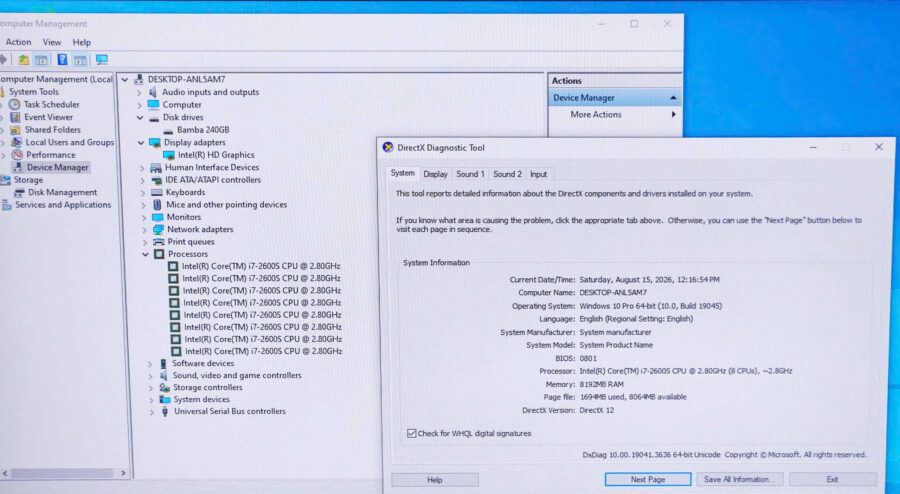Select Services and Applications node
This screenshot has height=494, width=900.
coord(63,205)
